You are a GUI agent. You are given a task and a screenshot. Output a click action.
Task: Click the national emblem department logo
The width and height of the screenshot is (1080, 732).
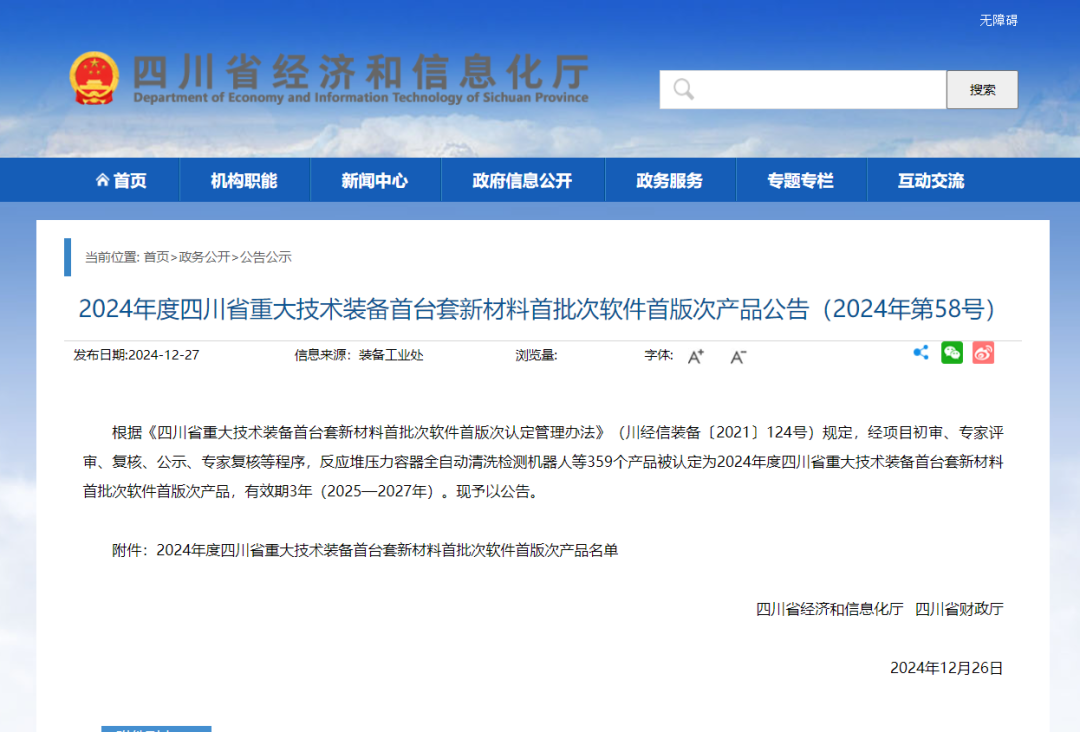pyautogui.click(x=94, y=75)
